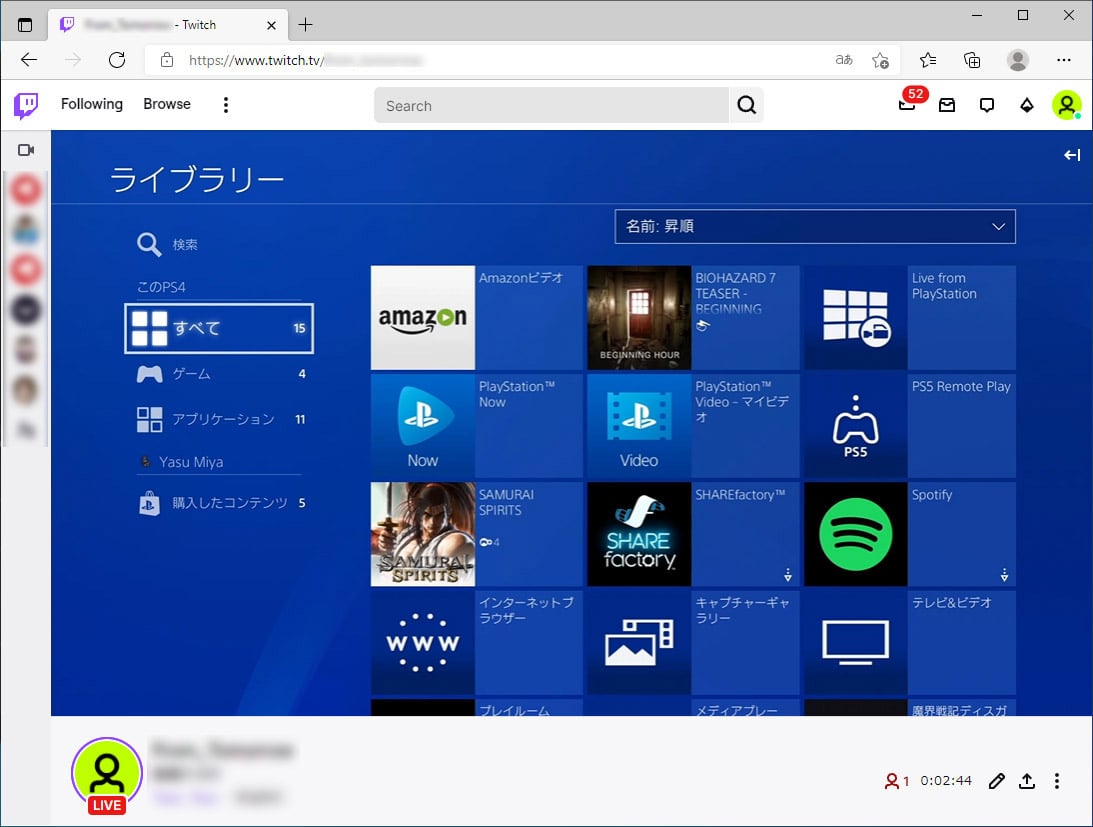Open the three-dot menu beside Browse

pyautogui.click(x=225, y=105)
